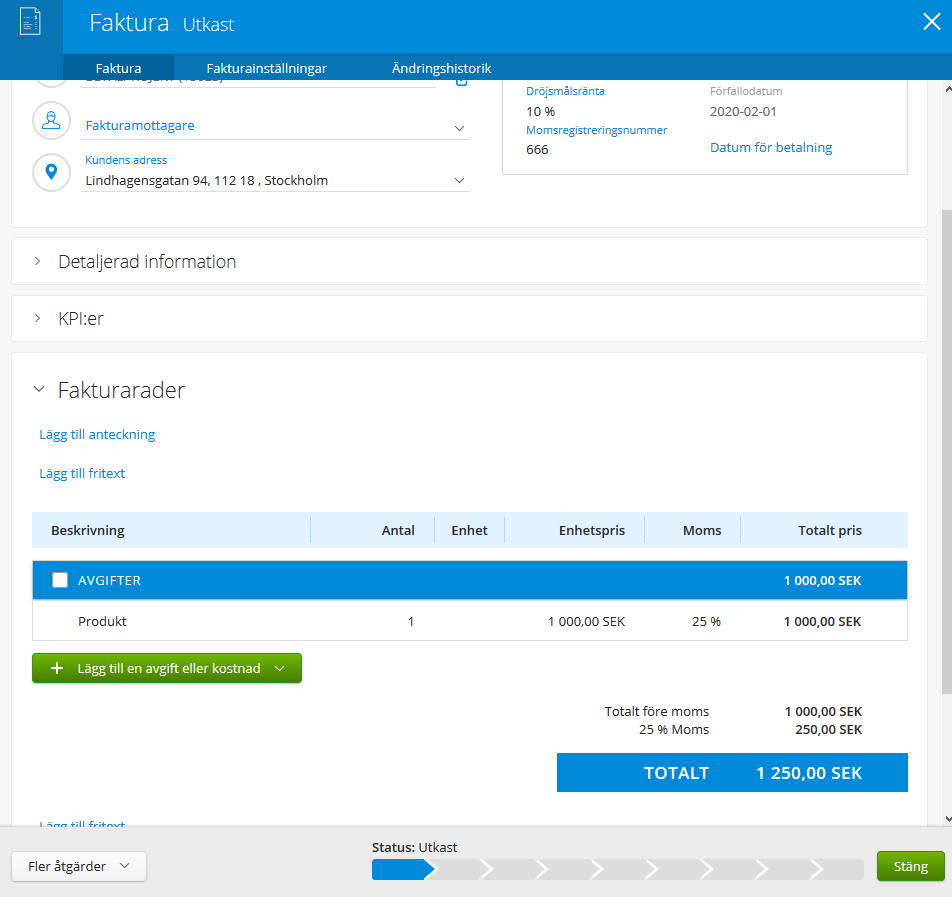Expand the Detaljerad information section
The image size is (952, 897).
point(38,261)
